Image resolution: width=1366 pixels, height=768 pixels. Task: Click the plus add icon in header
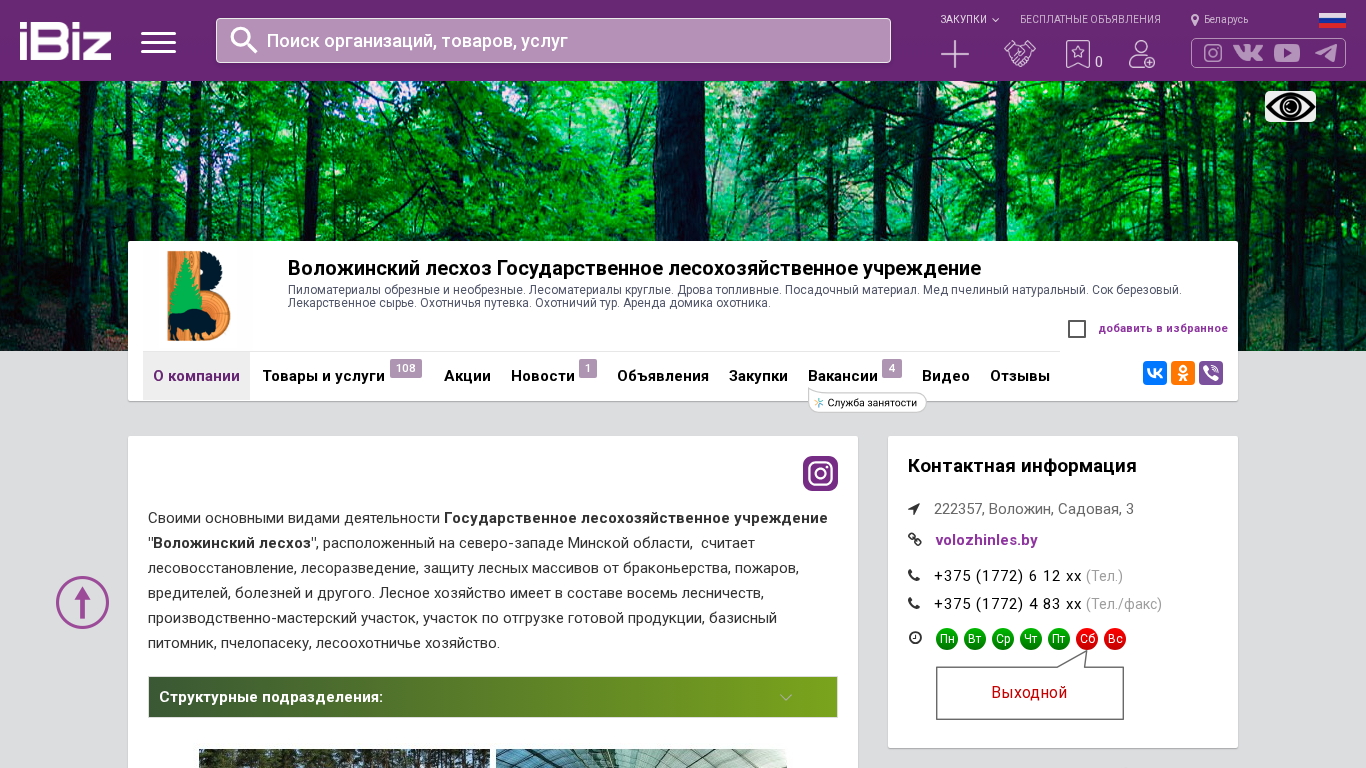[955, 54]
